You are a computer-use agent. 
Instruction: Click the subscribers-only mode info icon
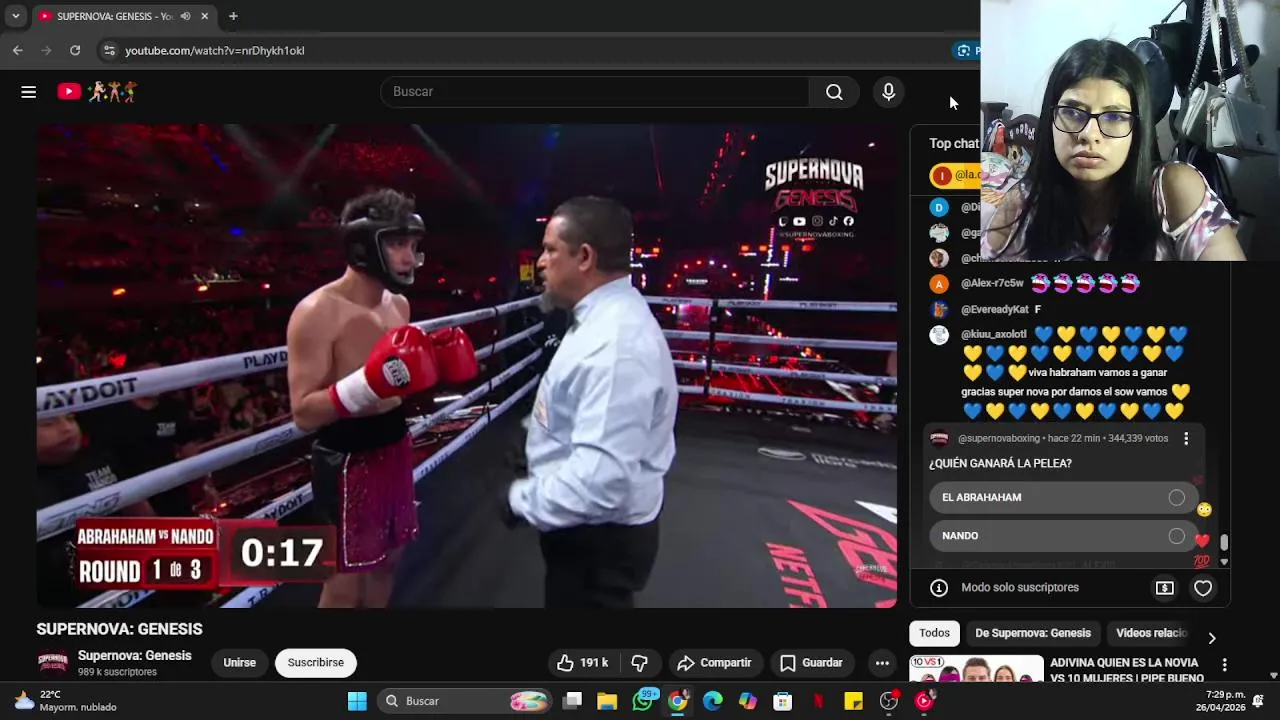tap(938, 588)
